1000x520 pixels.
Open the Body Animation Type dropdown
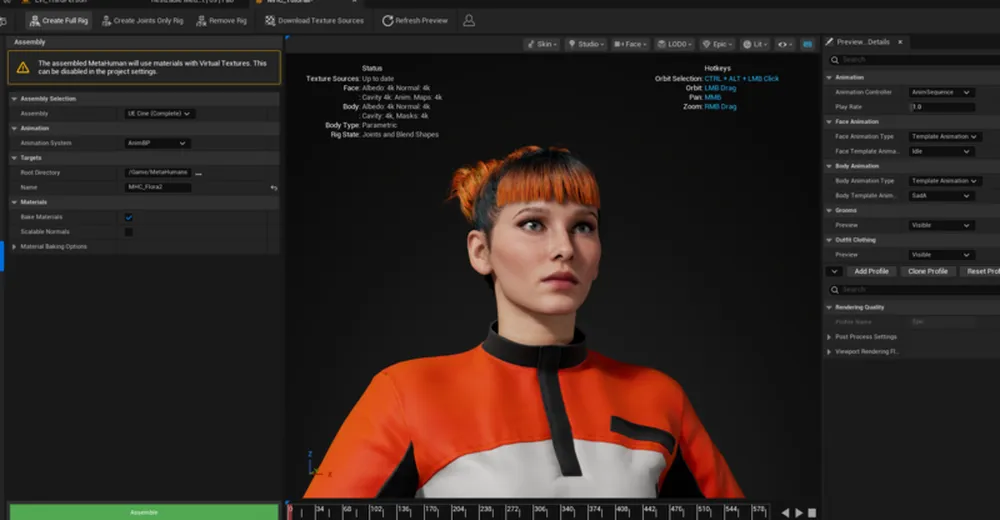pos(945,181)
